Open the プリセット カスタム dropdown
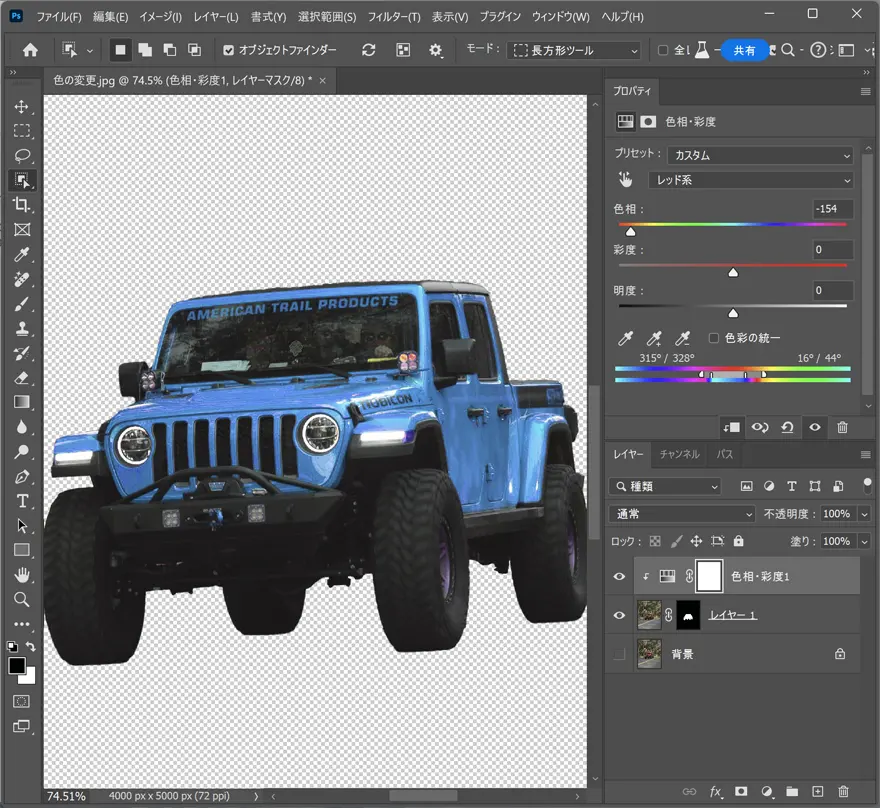 760,155
